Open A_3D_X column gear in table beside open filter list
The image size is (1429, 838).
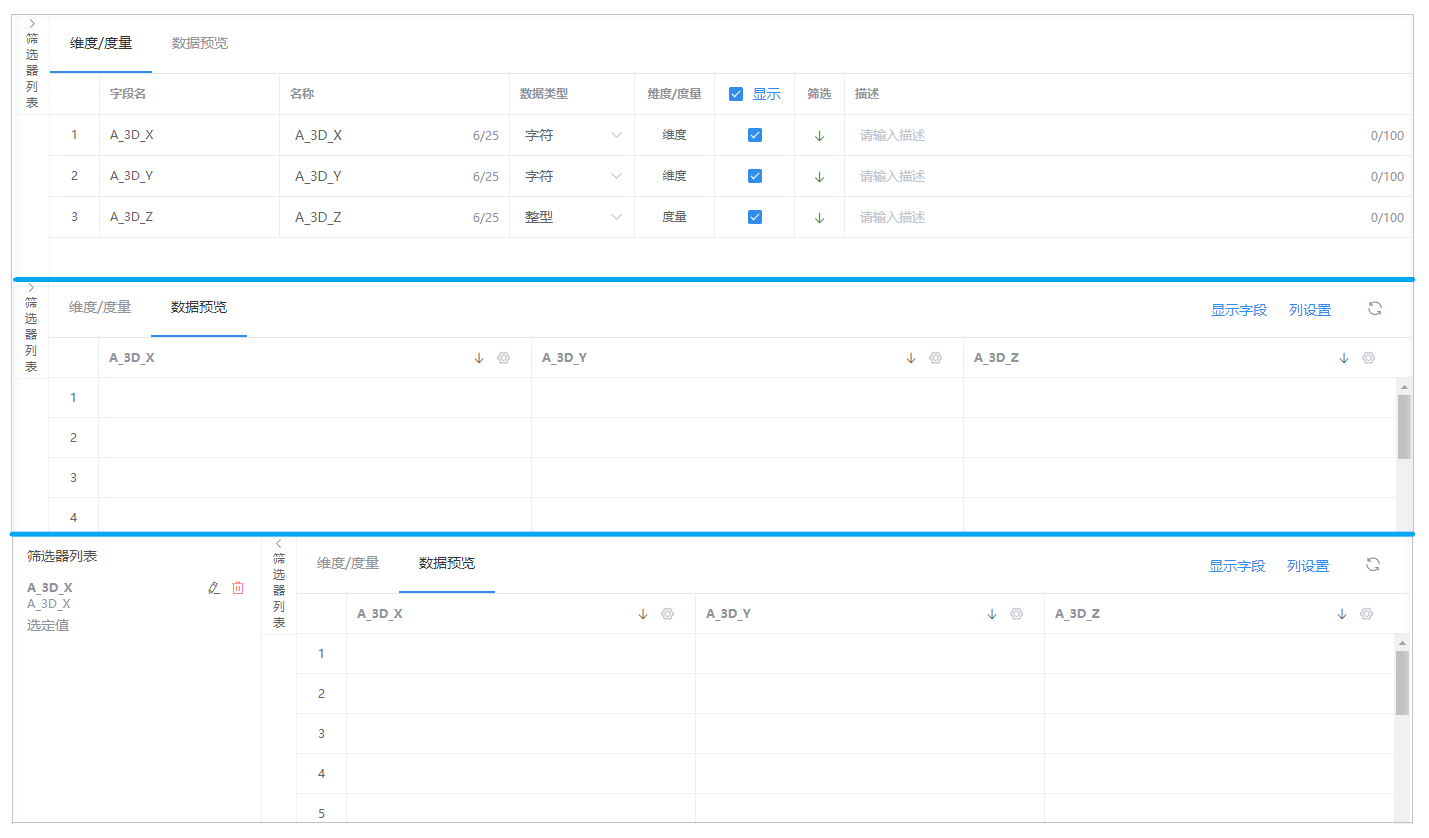point(667,614)
